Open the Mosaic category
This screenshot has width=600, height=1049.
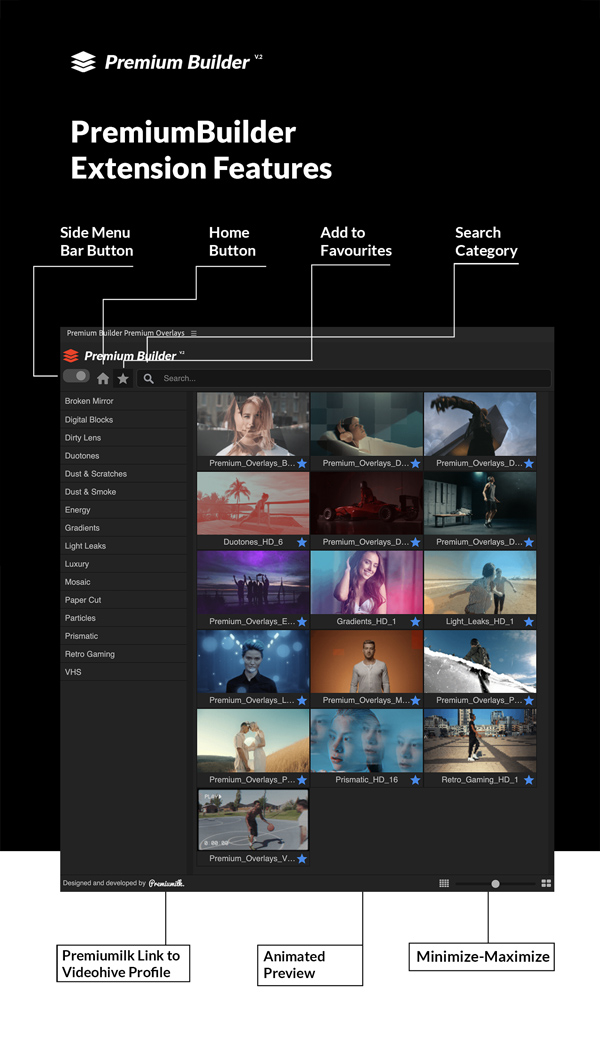124,582
